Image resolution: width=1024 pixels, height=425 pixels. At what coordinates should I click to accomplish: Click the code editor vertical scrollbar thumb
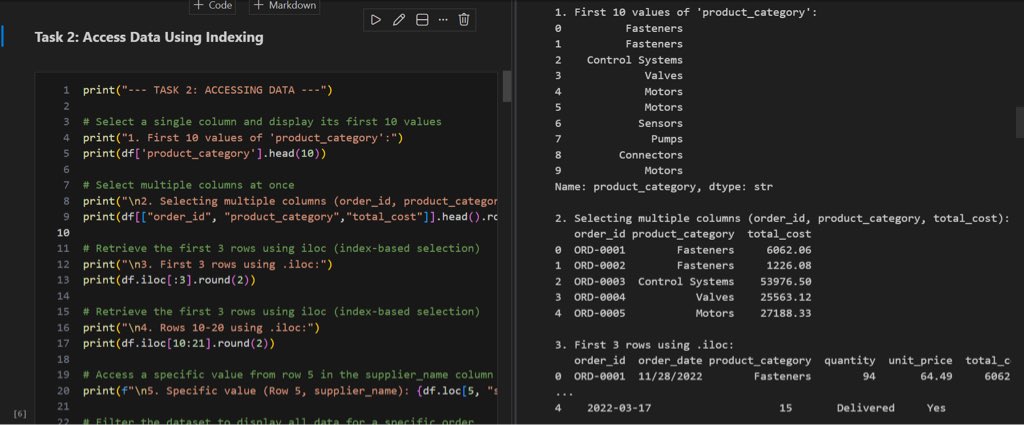[x=507, y=87]
